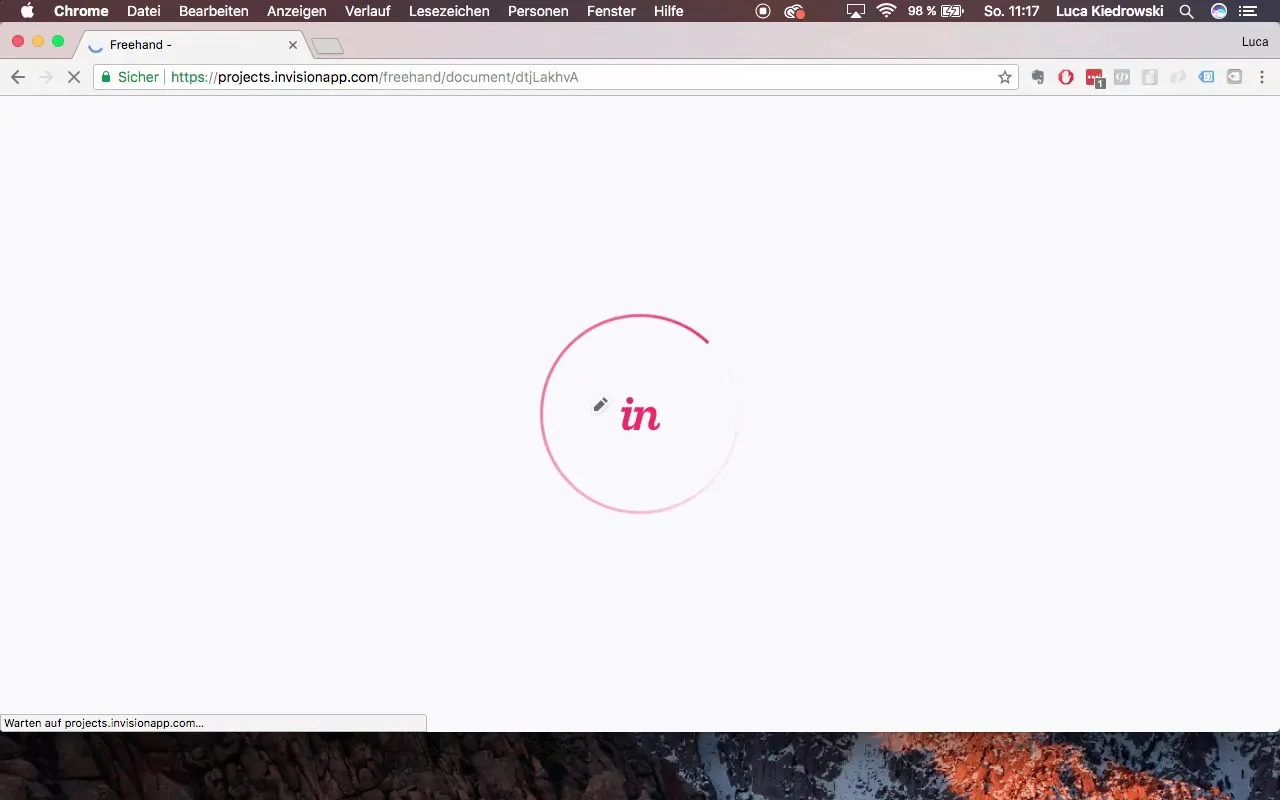This screenshot has height=800, width=1280.
Task: Click the Creative Cloud menu bar icon
Action: coord(795,11)
